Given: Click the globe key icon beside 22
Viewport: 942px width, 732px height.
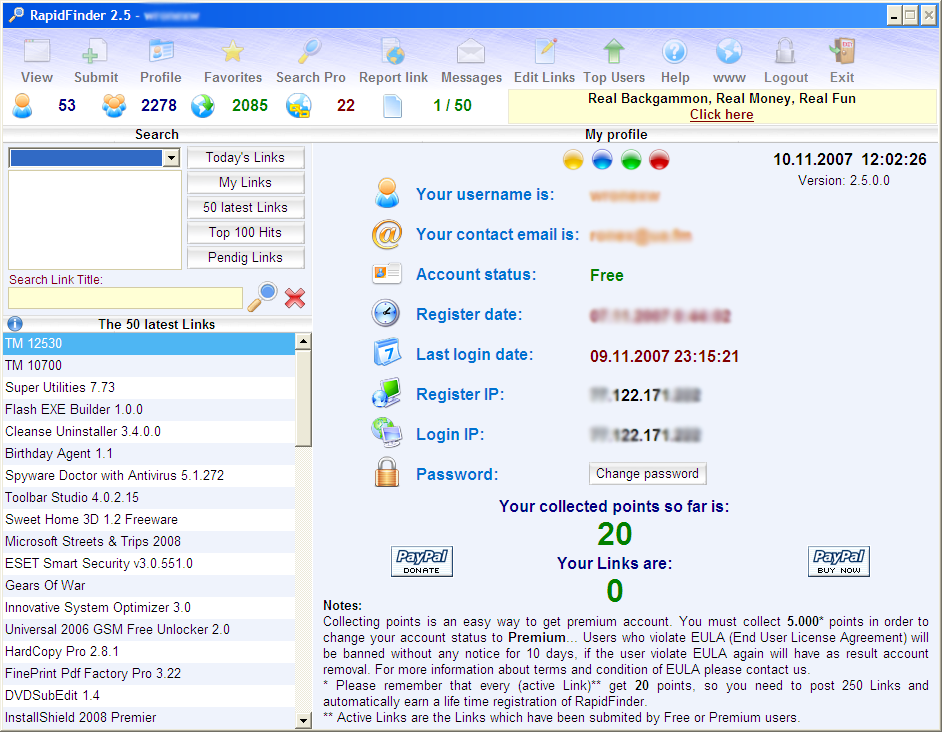Looking at the screenshot, I should point(299,106).
